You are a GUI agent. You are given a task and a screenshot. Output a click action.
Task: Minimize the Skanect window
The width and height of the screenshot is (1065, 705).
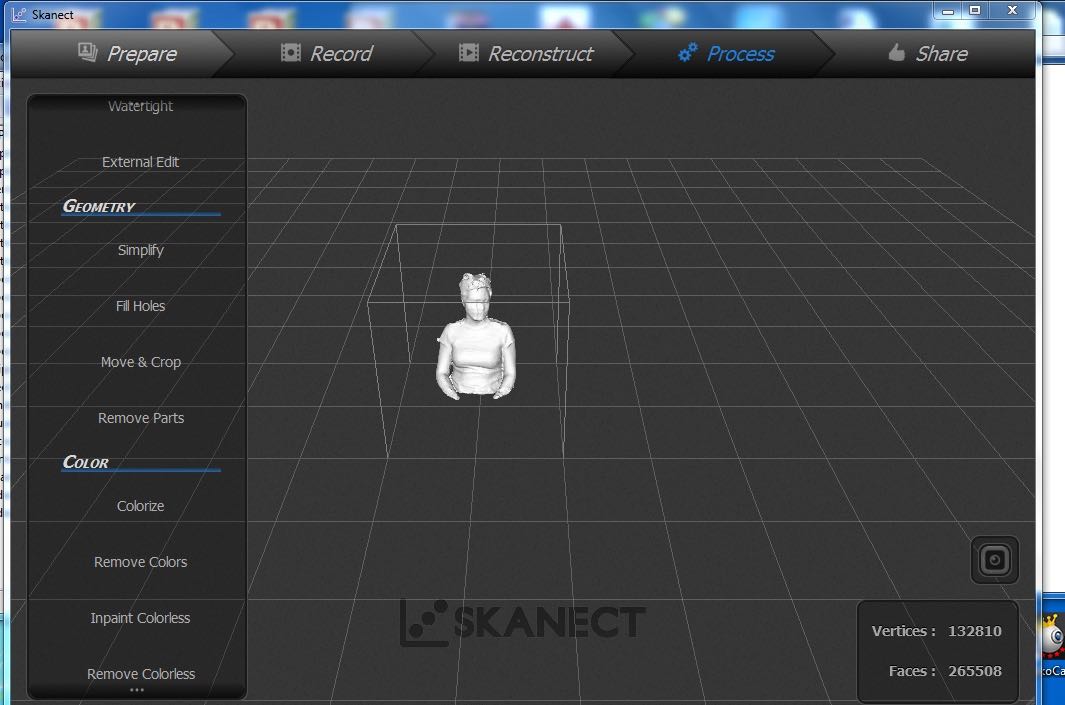point(948,11)
